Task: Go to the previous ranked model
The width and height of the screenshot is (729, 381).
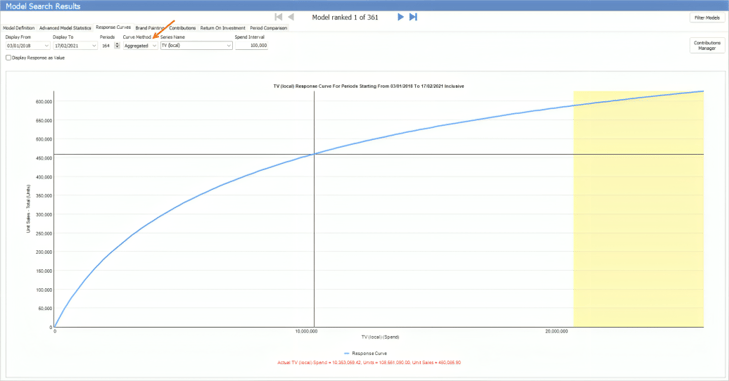Action: point(291,17)
